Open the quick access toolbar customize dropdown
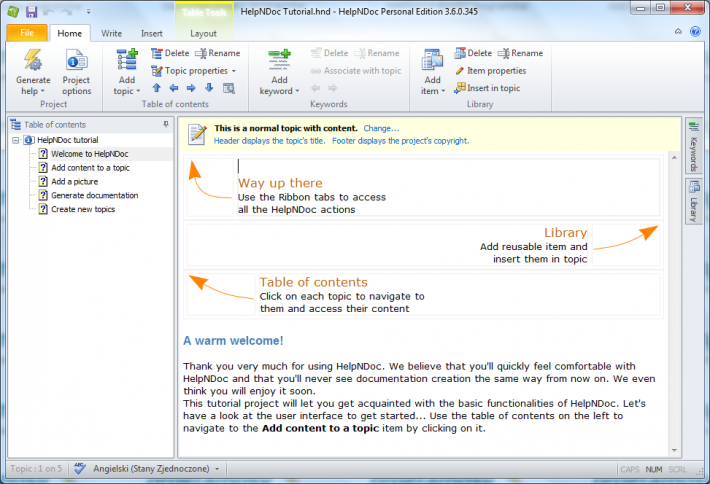The image size is (710, 484). (88, 12)
